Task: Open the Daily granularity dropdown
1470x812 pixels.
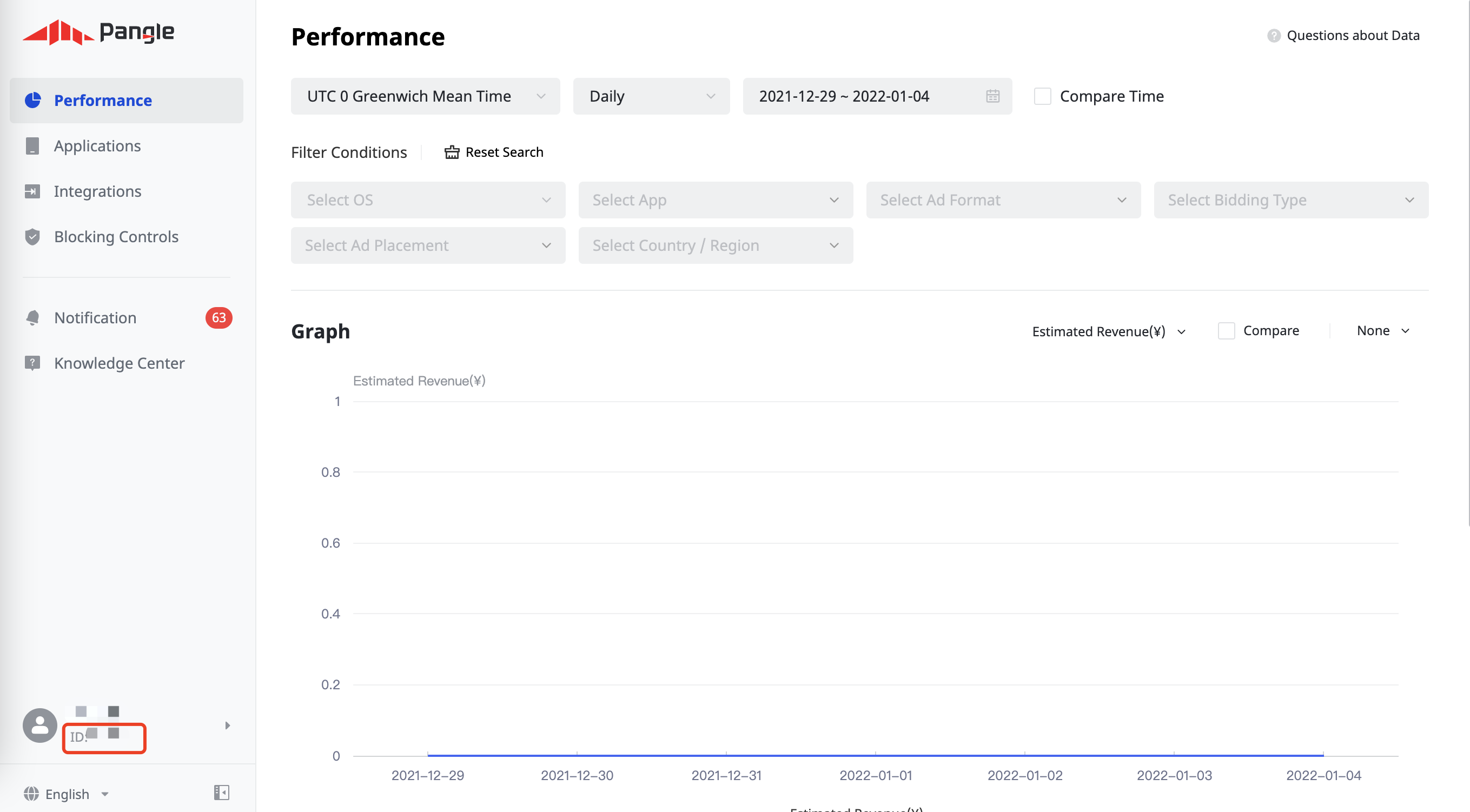Action: click(651, 96)
